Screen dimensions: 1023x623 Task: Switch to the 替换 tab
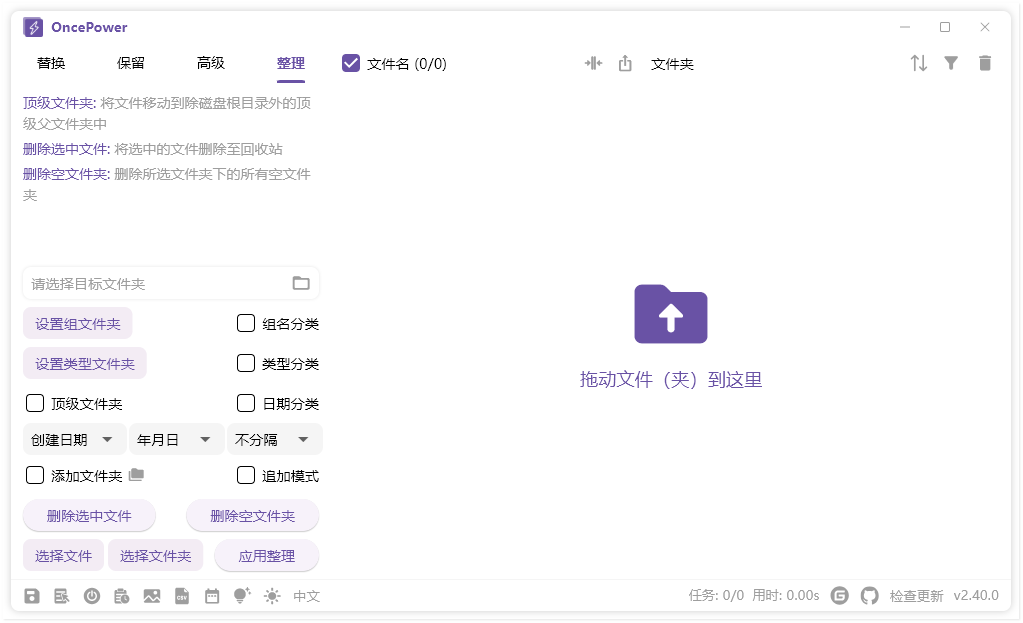[50, 62]
